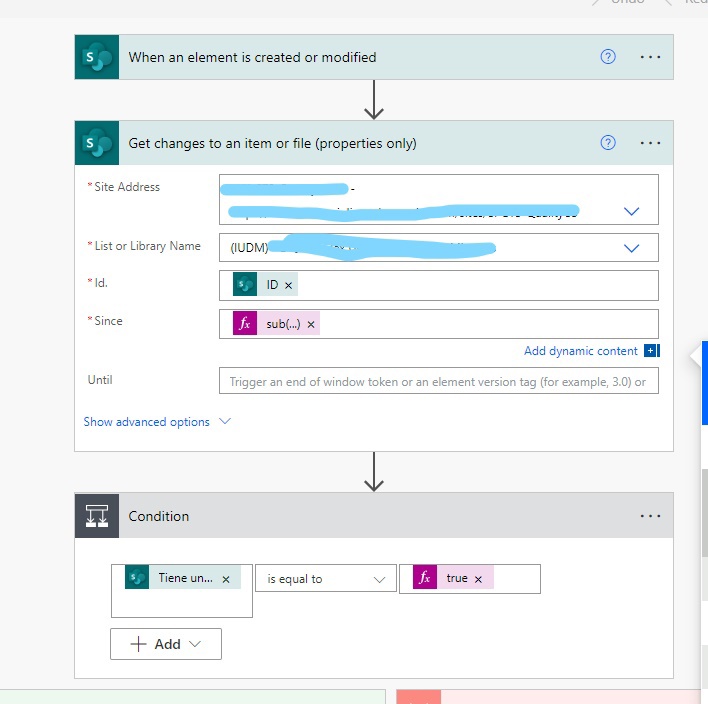Open ellipsis menu of the created or modified trigger

pyautogui.click(x=650, y=57)
